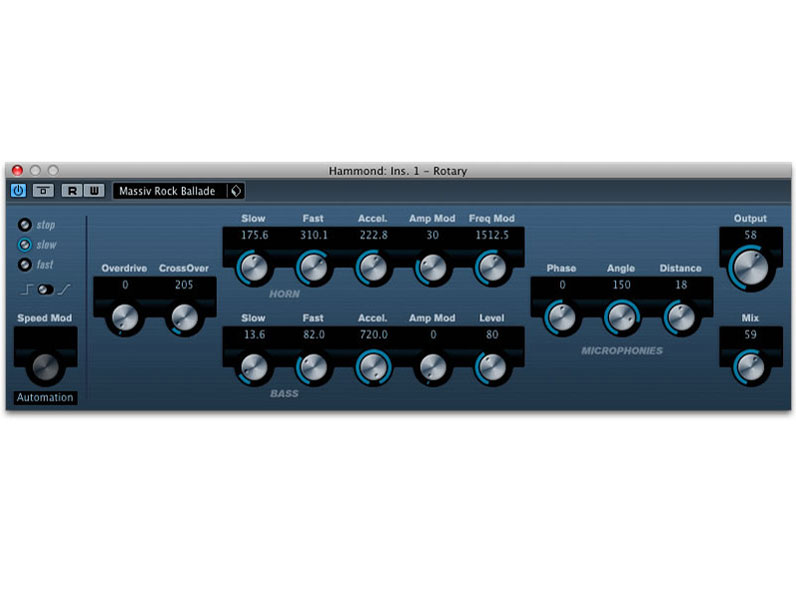Click the Horn Slow value 175.6
The image size is (796, 597).
pyautogui.click(x=254, y=235)
